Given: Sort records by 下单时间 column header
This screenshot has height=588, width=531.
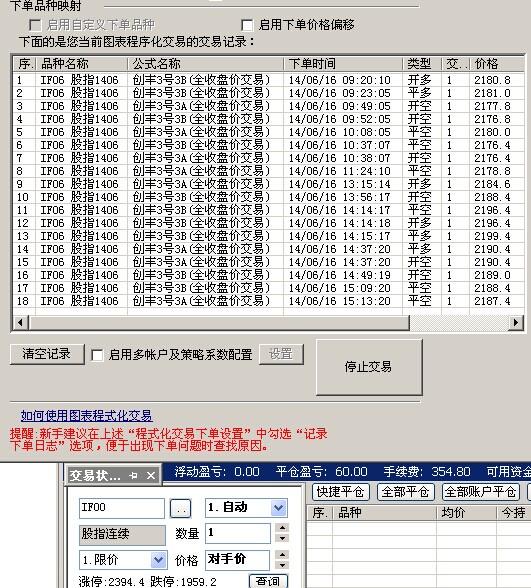Looking at the screenshot, I should tap(343, 64).
